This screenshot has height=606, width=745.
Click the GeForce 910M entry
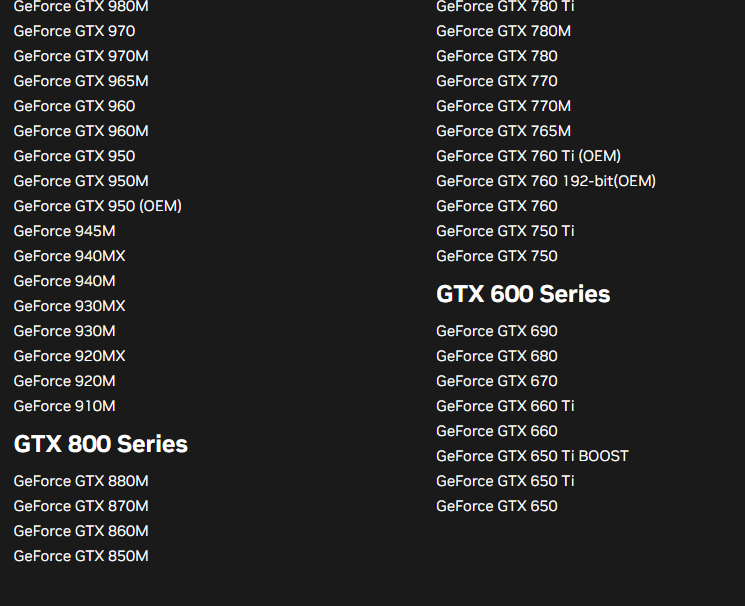(64, 406)
